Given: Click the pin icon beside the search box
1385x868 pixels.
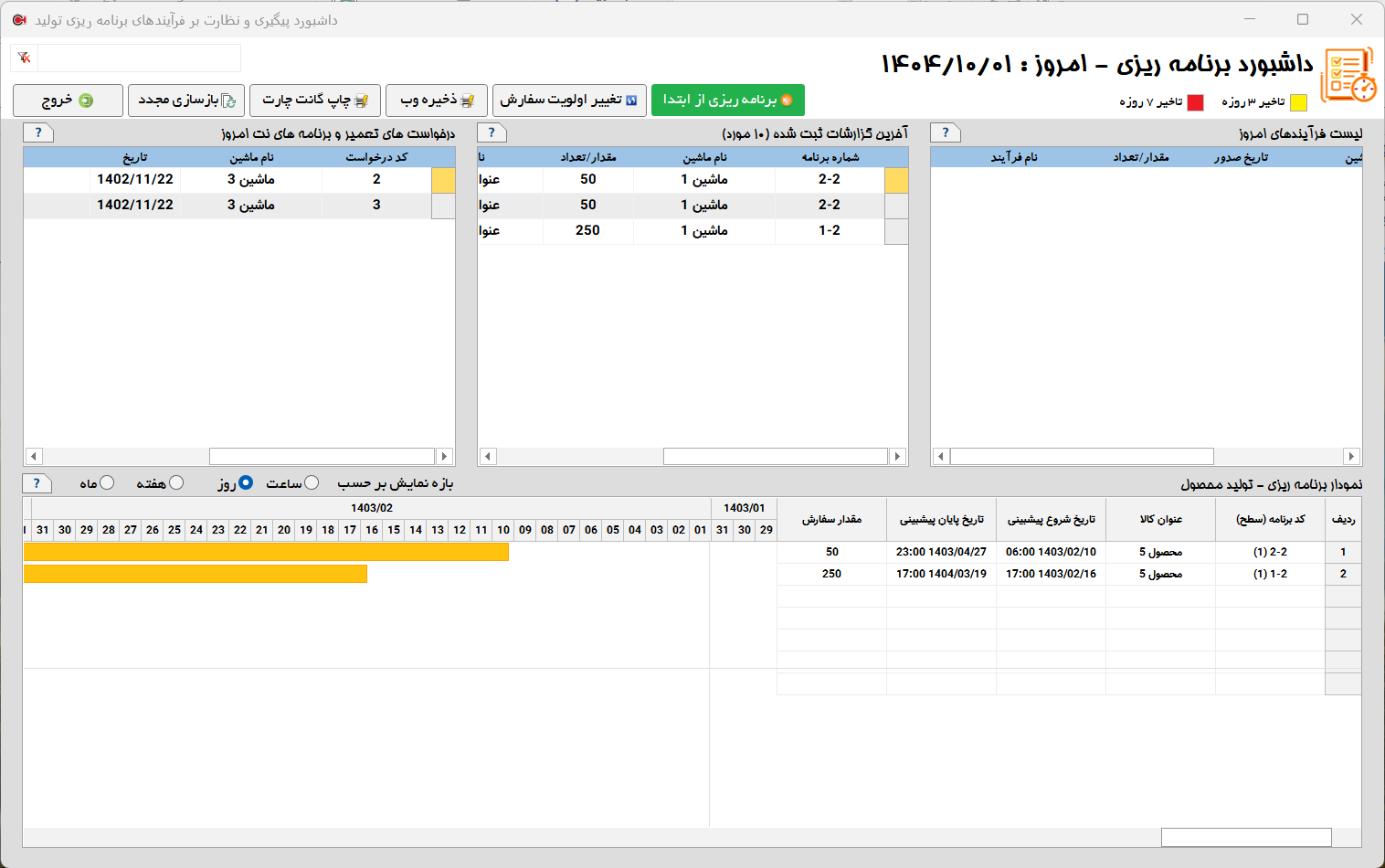Looking at the screenshot, I should (x=25, y=58).
